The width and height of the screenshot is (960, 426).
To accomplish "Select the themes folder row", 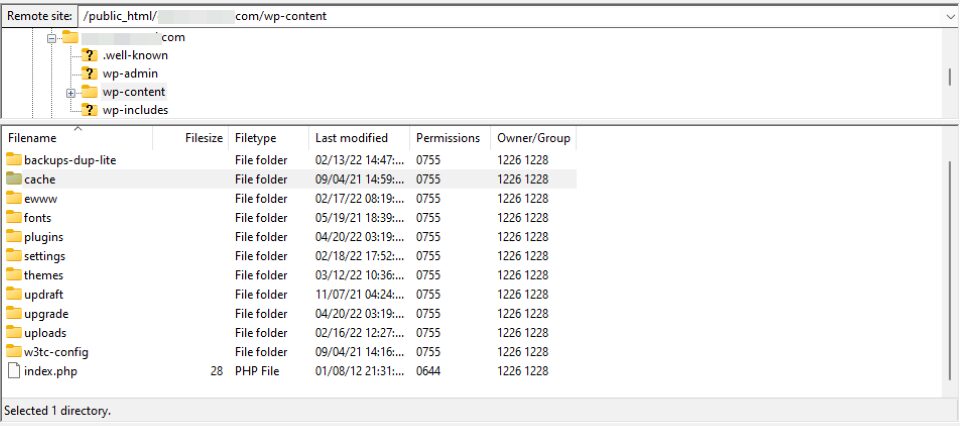I will coord(289,275).
